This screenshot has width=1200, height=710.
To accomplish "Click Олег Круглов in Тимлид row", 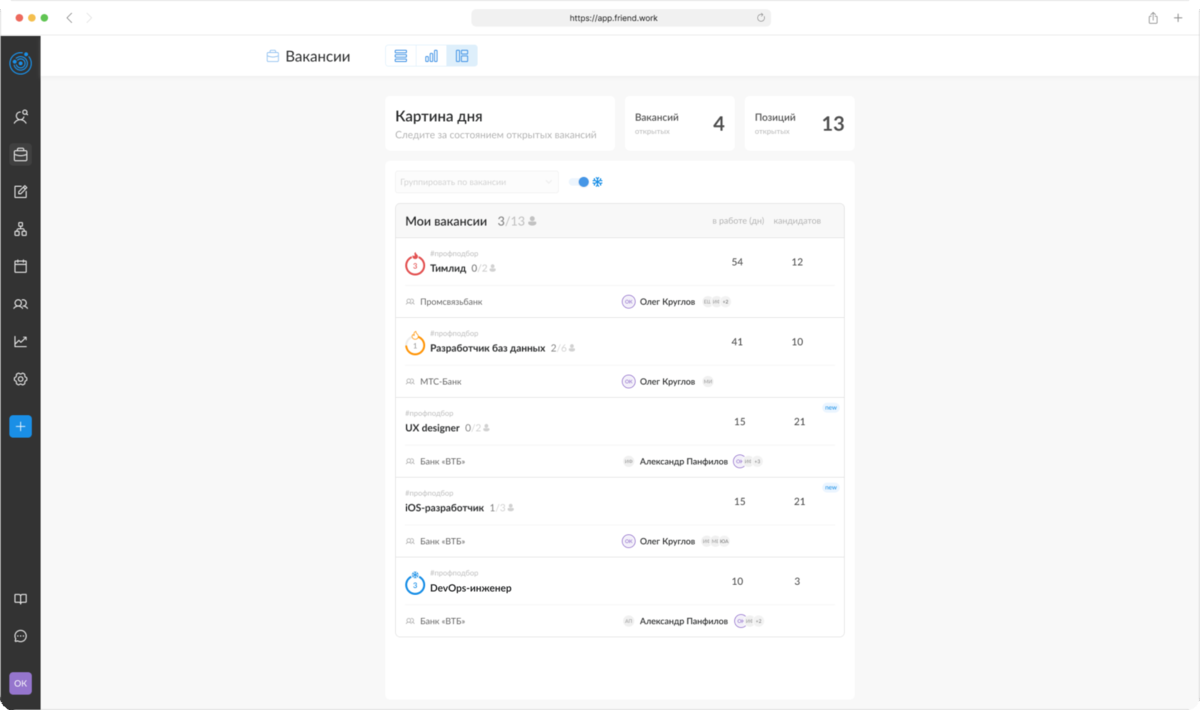I will [x=667, y=301].
